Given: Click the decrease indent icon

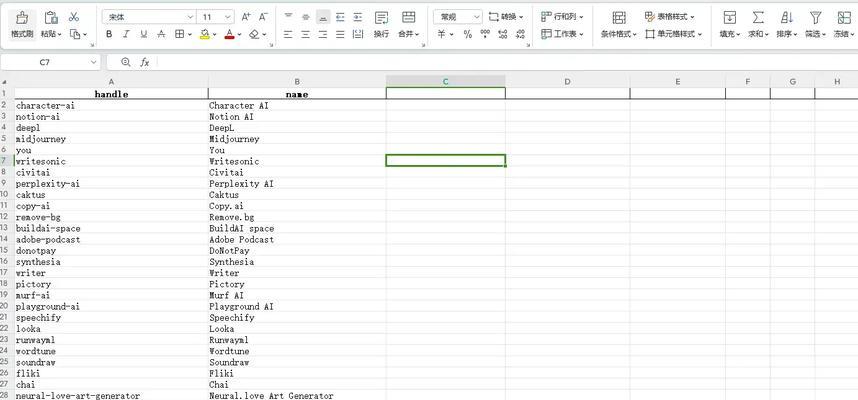Looking at the screenshot, I should pyautogui.click(x=340, y=17).
